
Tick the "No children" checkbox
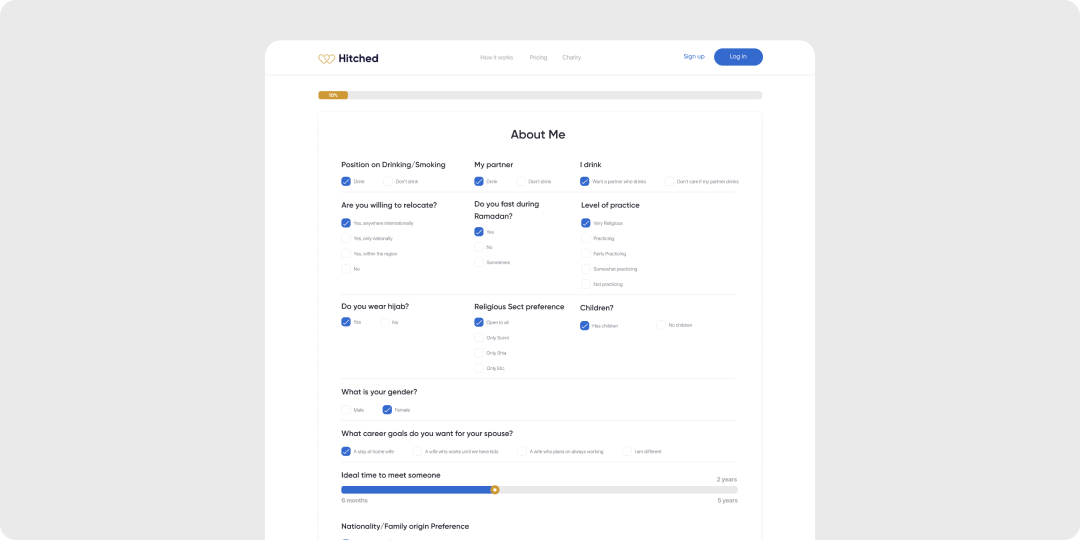661,325
